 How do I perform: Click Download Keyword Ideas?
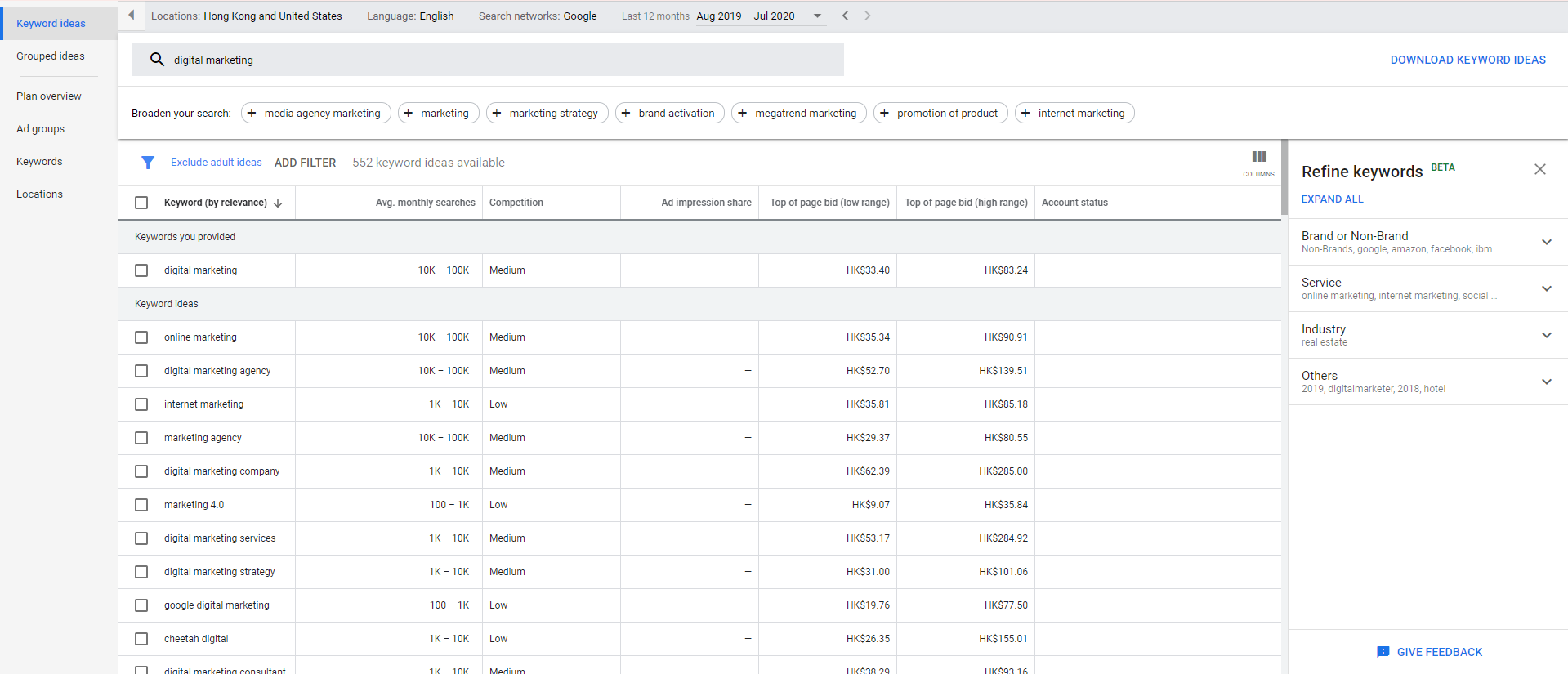[x=1467, y=60]
